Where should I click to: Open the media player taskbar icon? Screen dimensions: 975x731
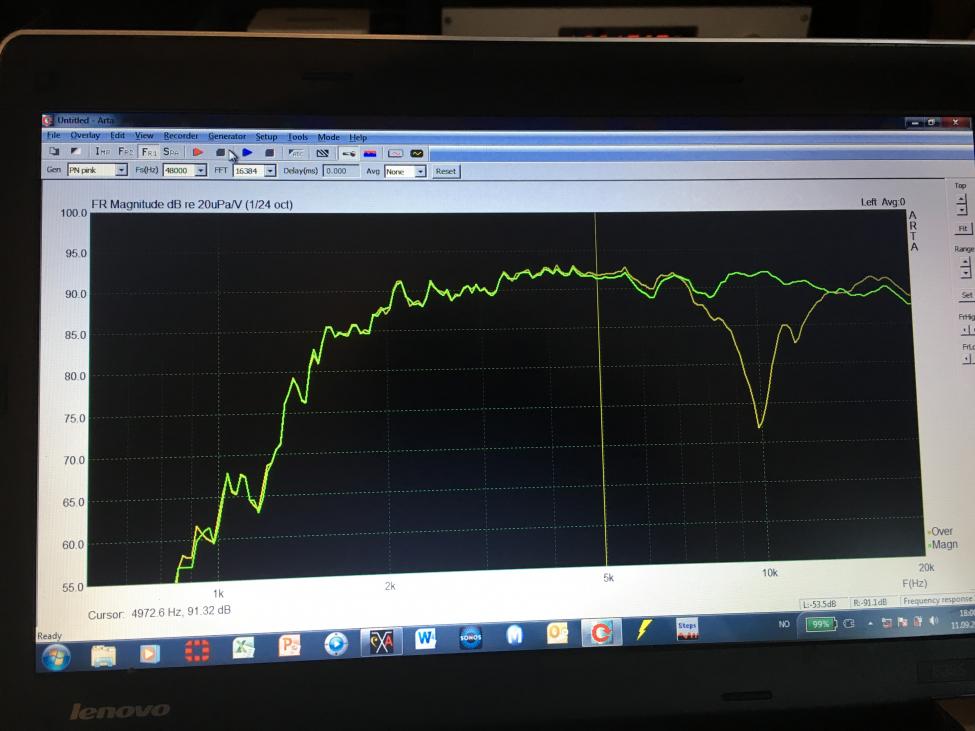click(149, 653)
